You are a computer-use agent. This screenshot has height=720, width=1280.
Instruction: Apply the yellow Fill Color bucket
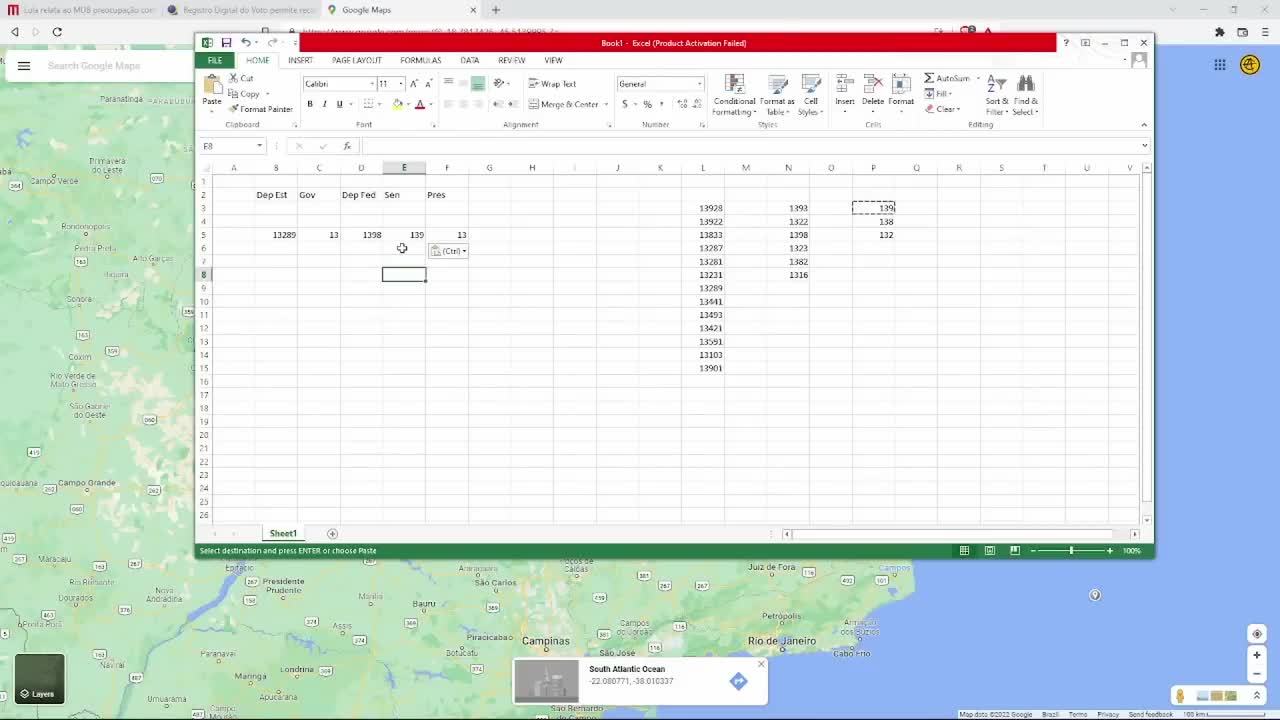[x=397, y=104]
